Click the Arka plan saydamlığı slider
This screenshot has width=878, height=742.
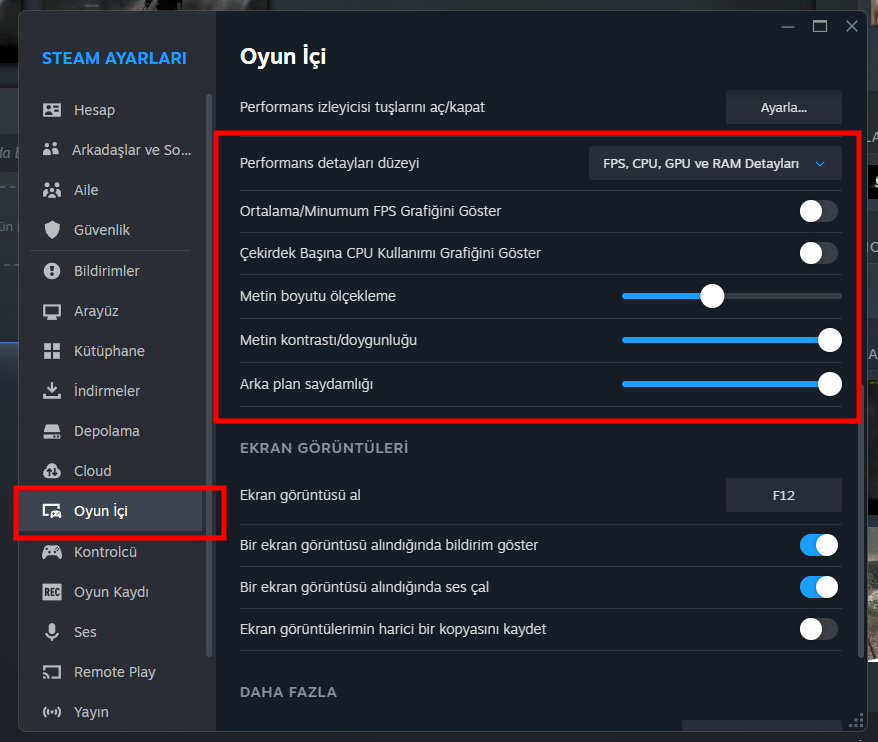click(731, 384)
